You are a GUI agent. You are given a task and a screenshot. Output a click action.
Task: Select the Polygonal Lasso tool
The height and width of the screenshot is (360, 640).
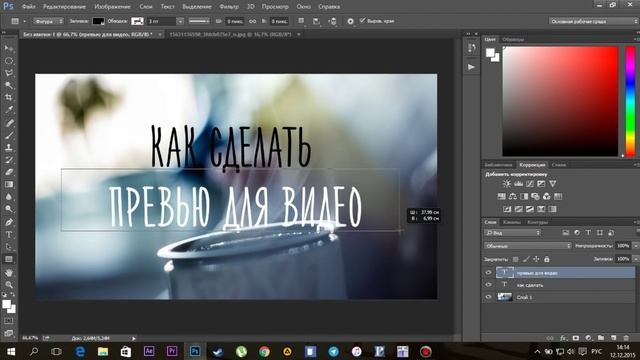click(x=9, y=73)
